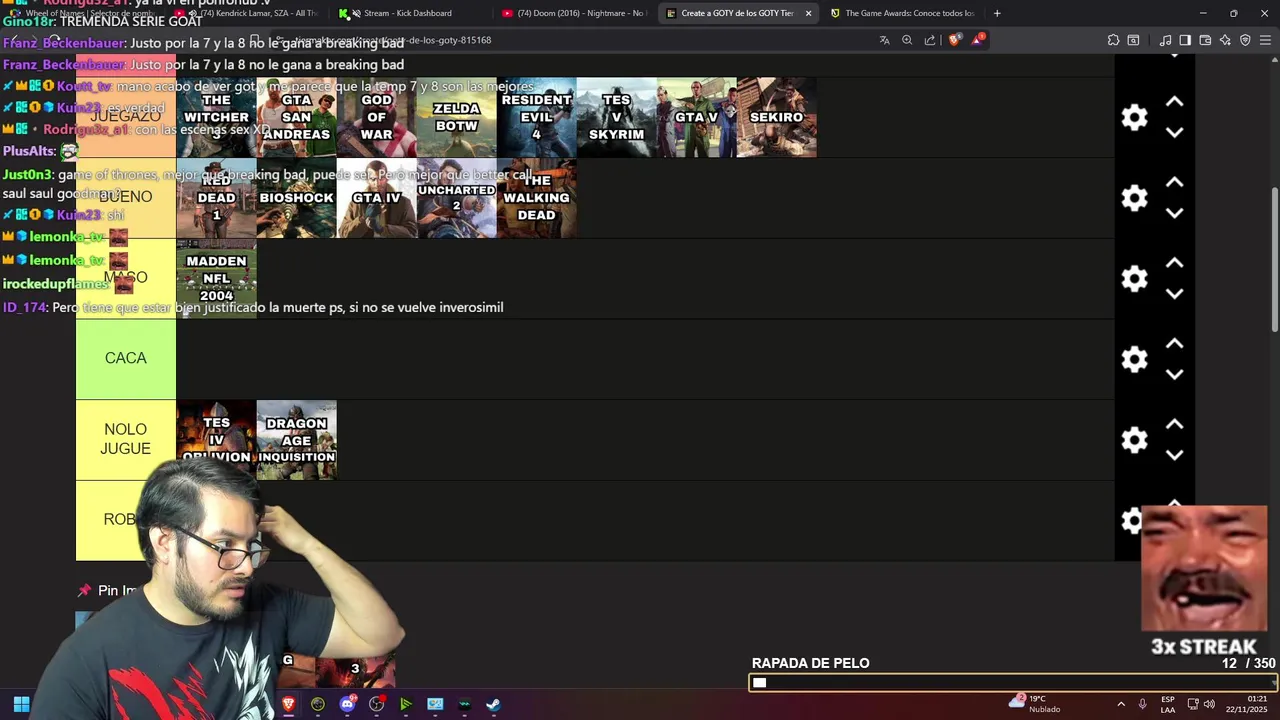
Task: Move the MASO row down with its arrow
Action: 1175,294
